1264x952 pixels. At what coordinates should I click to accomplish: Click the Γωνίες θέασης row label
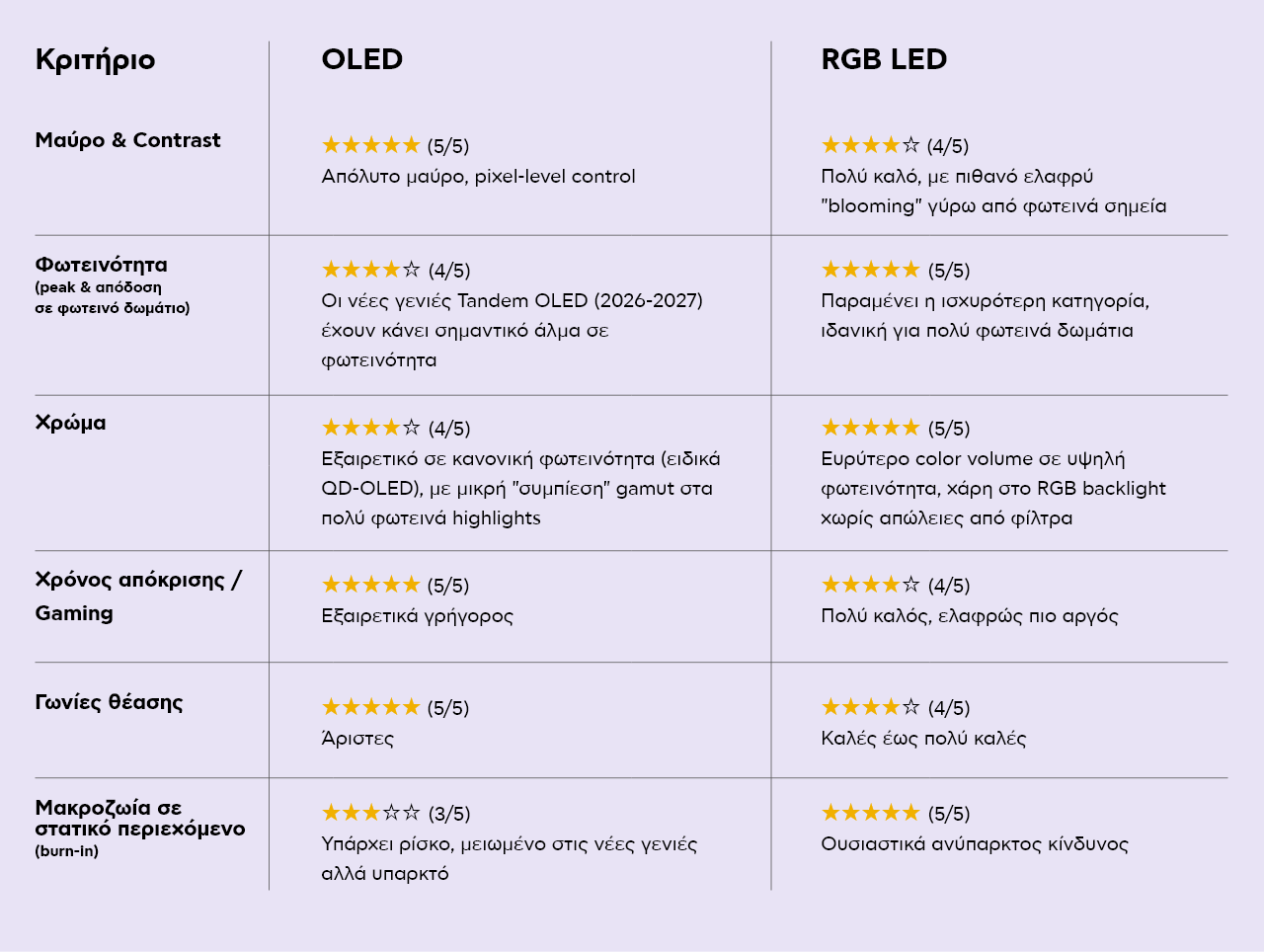coord(109,702)
